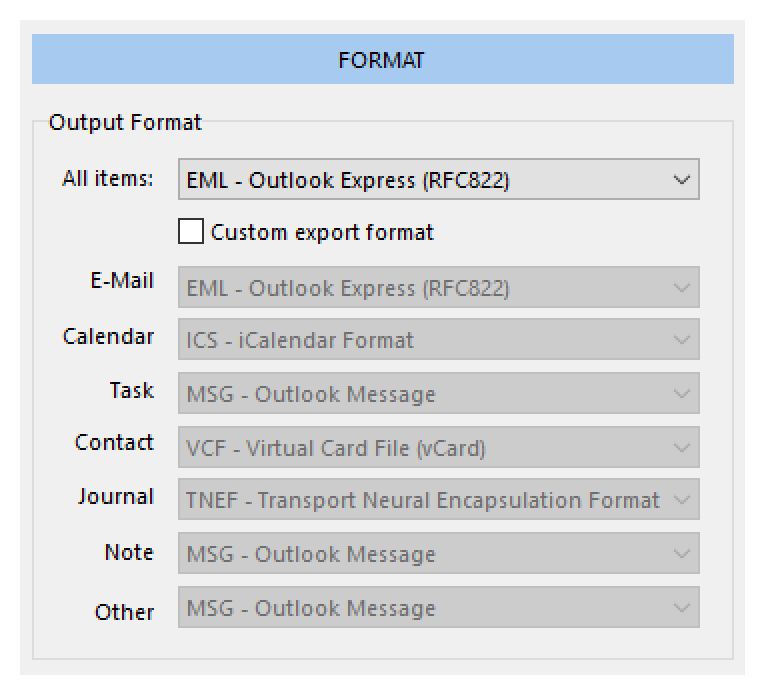Click the All items dropdown arrow

pyautogui.click(x=682, y=181)
